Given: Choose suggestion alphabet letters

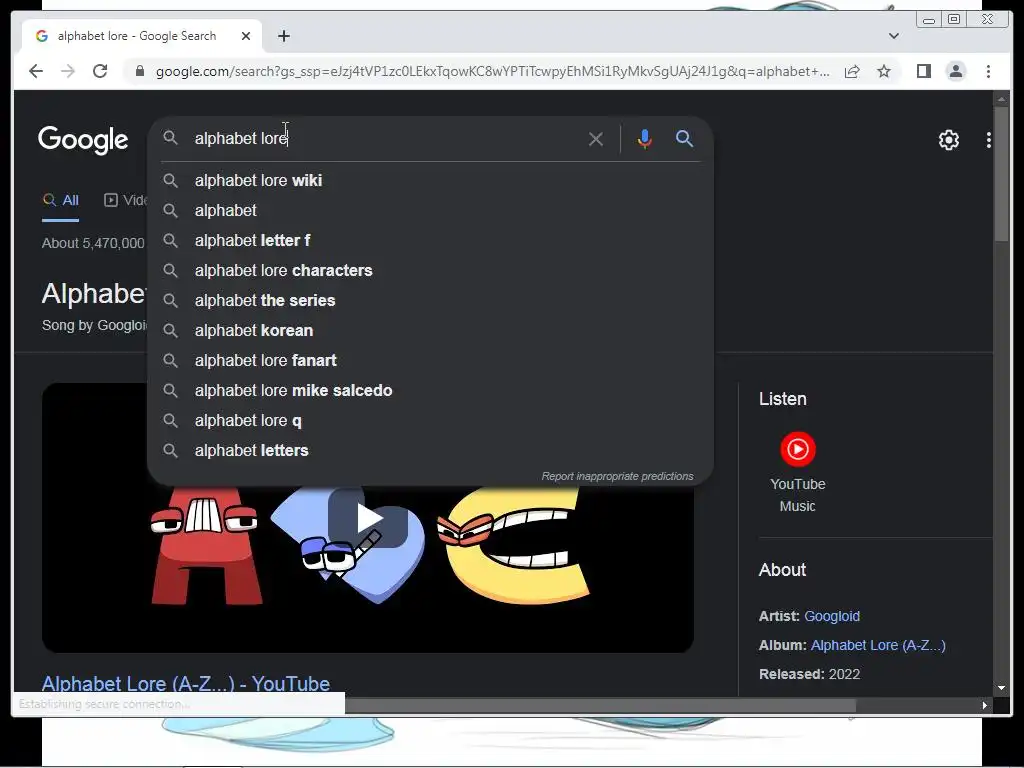Looking at the screenshot, I should click(430, 451).
